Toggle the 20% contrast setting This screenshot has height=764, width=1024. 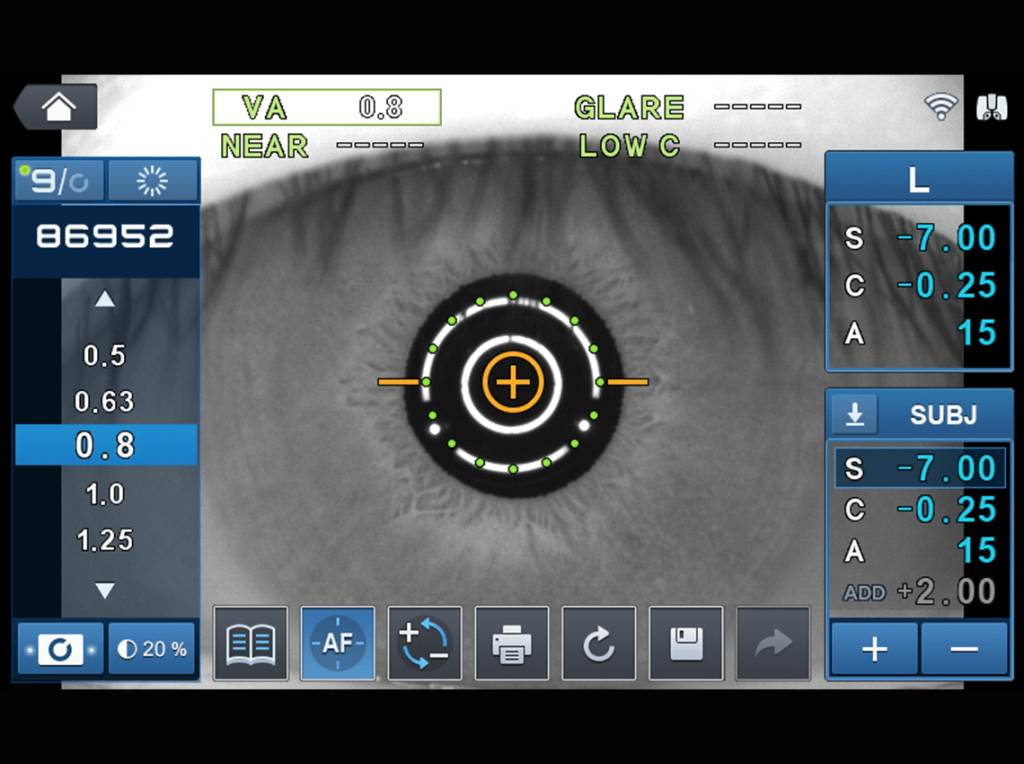[x=152, y=649]
